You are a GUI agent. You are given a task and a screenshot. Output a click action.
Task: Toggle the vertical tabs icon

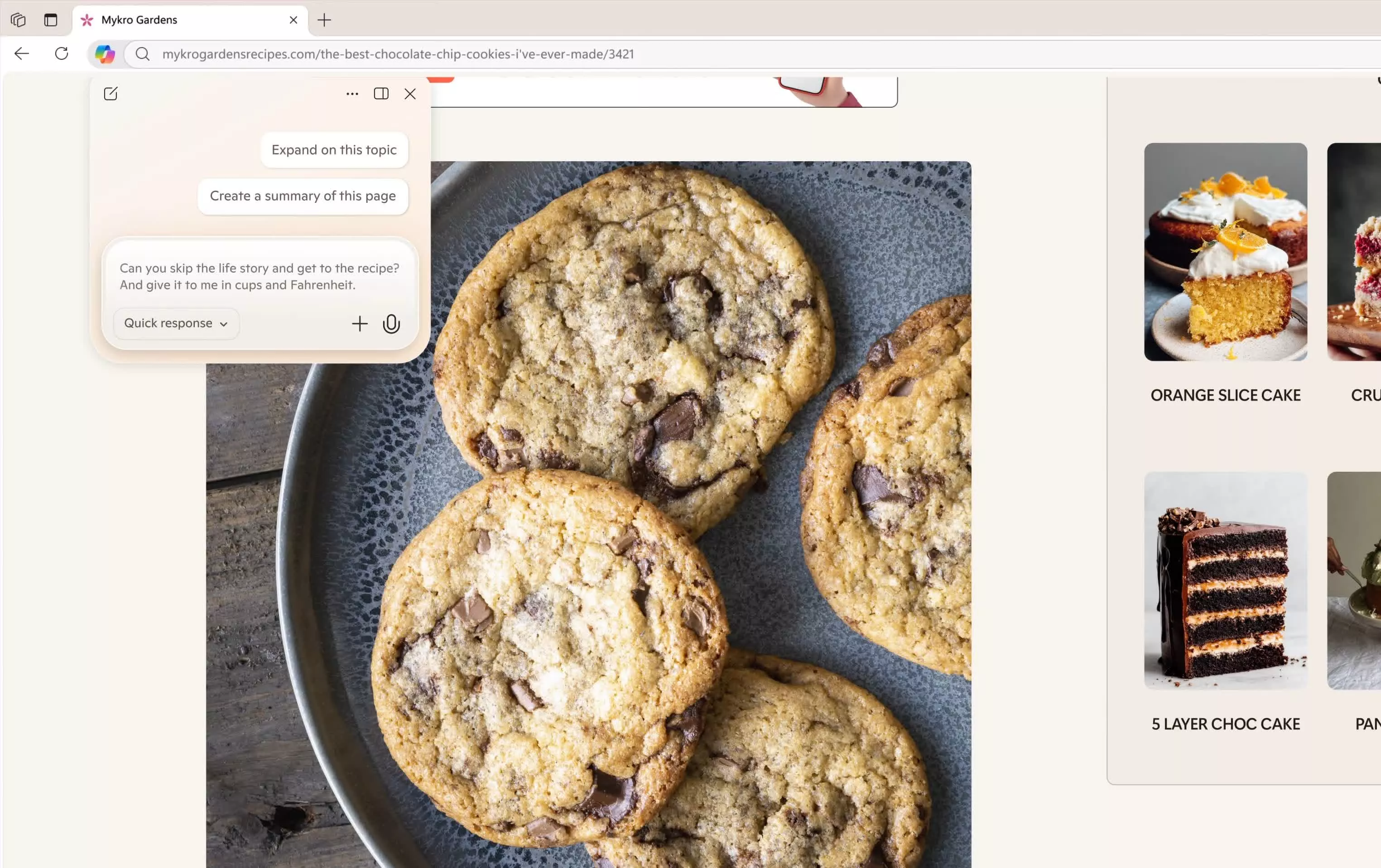click(x=51, y=20)
